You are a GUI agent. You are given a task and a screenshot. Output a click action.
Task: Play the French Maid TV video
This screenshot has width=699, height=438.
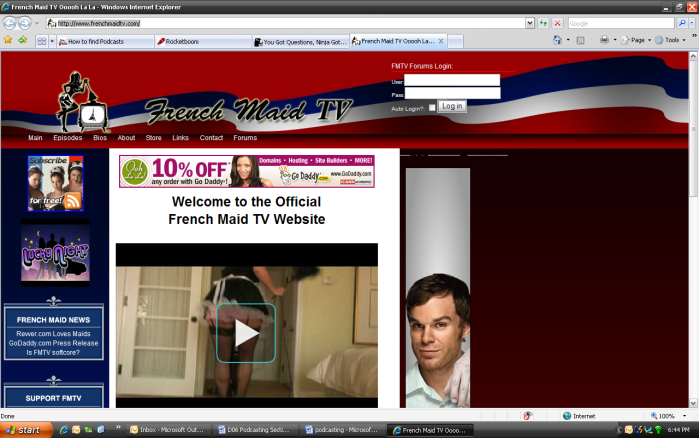(246, 333)
